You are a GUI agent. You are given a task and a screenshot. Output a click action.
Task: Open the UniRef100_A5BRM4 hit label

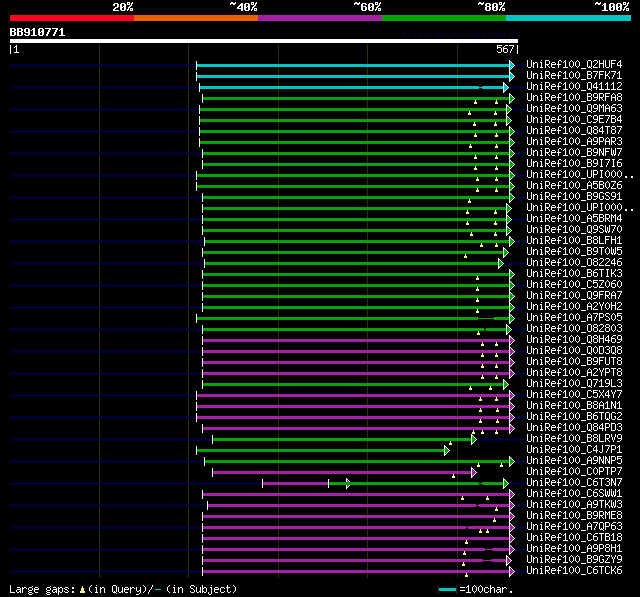pyautogui.click(x=573, y=219)
